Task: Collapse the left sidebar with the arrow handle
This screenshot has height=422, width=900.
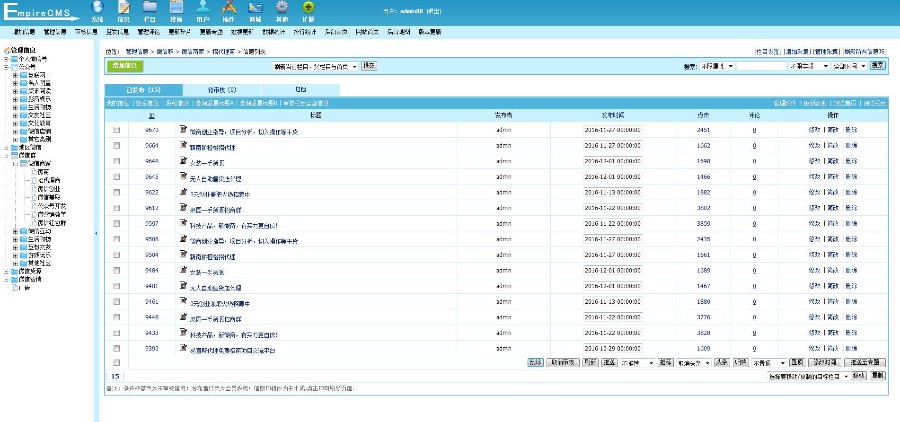Action: click(x=96, y=233)
